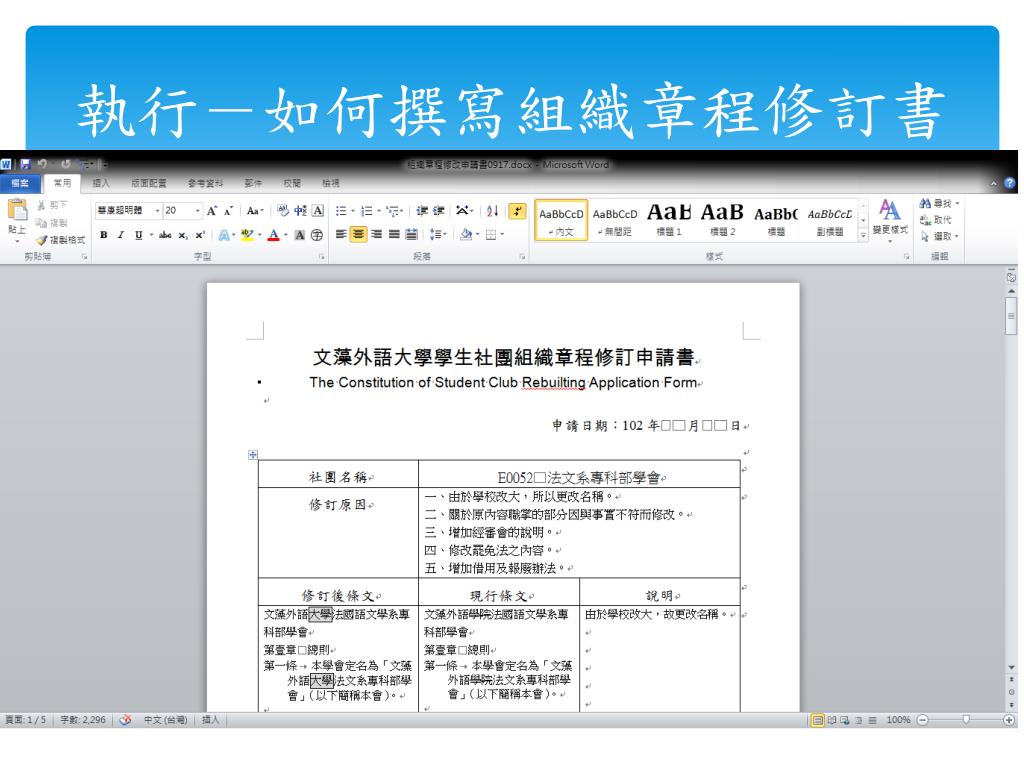1024x768 pixels.
Task: Apply the 標題 1 heading style
Action: [x=669, y=221]
